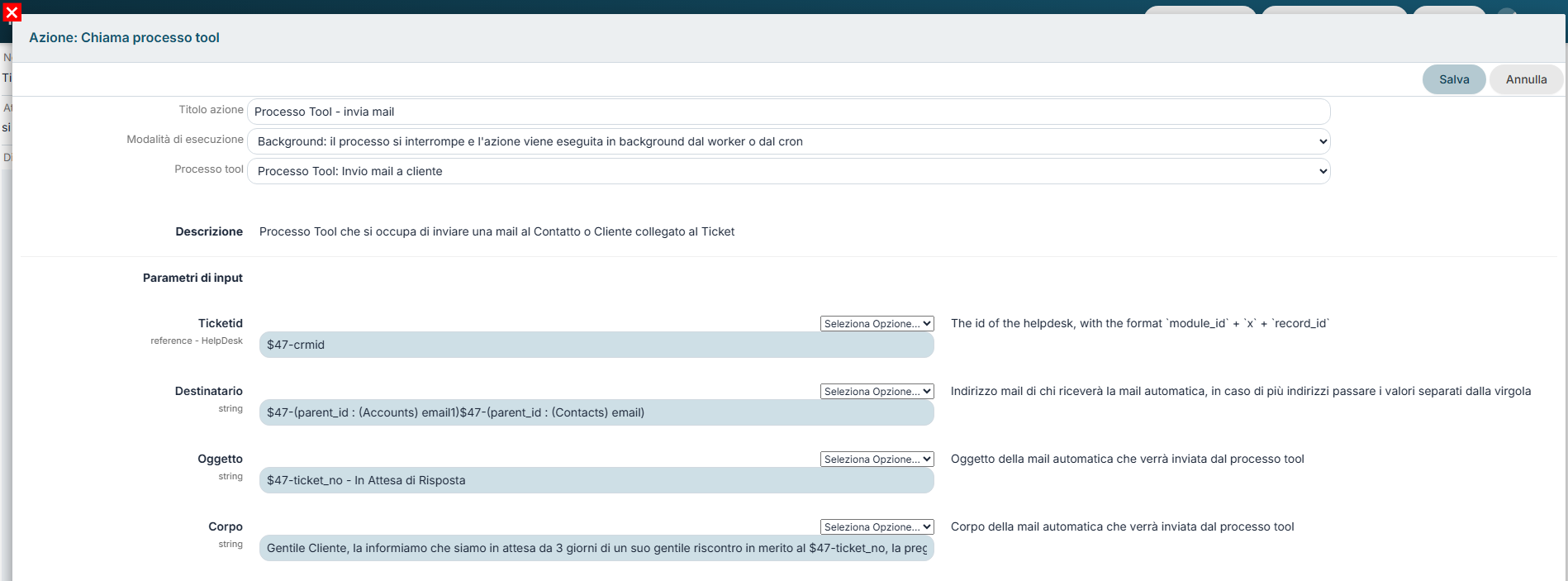Click the Destinatario email value field
Viewport: 1568px width, 581px height.
coord(596,412)
